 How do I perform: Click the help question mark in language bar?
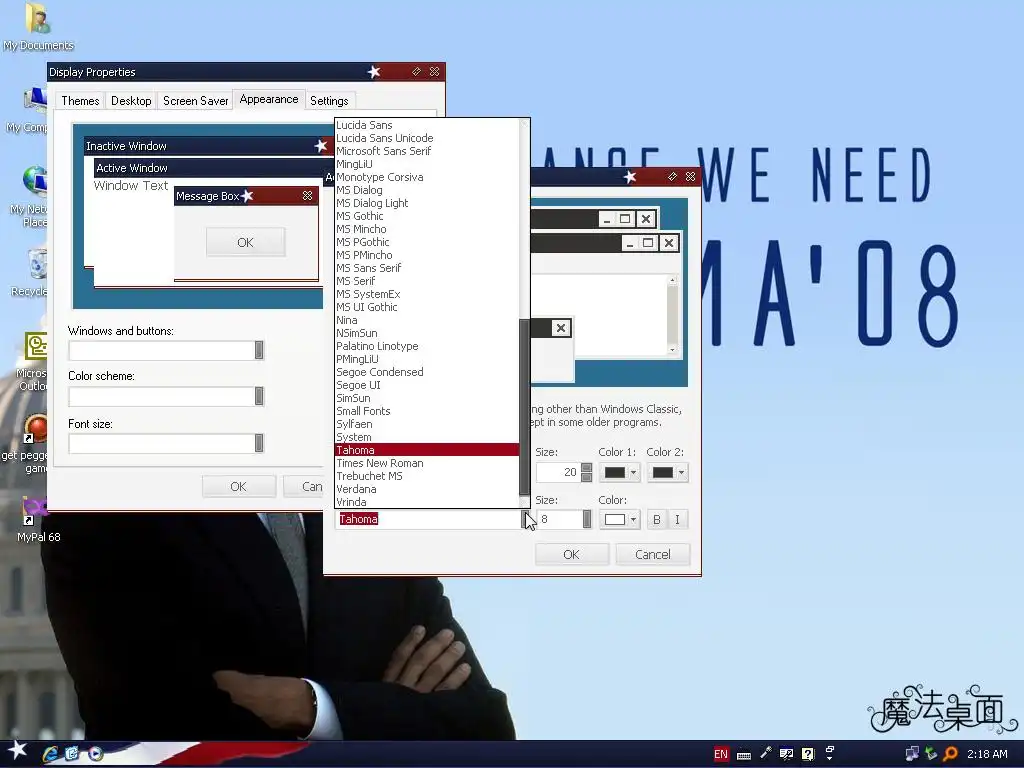[808, 754]
